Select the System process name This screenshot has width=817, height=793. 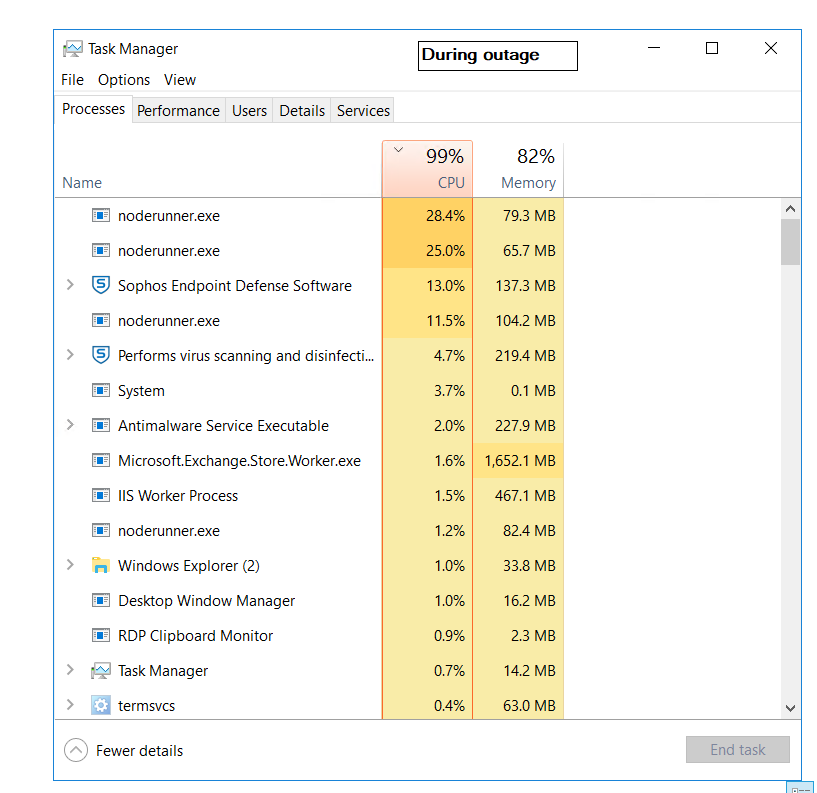tap(141, 391)
